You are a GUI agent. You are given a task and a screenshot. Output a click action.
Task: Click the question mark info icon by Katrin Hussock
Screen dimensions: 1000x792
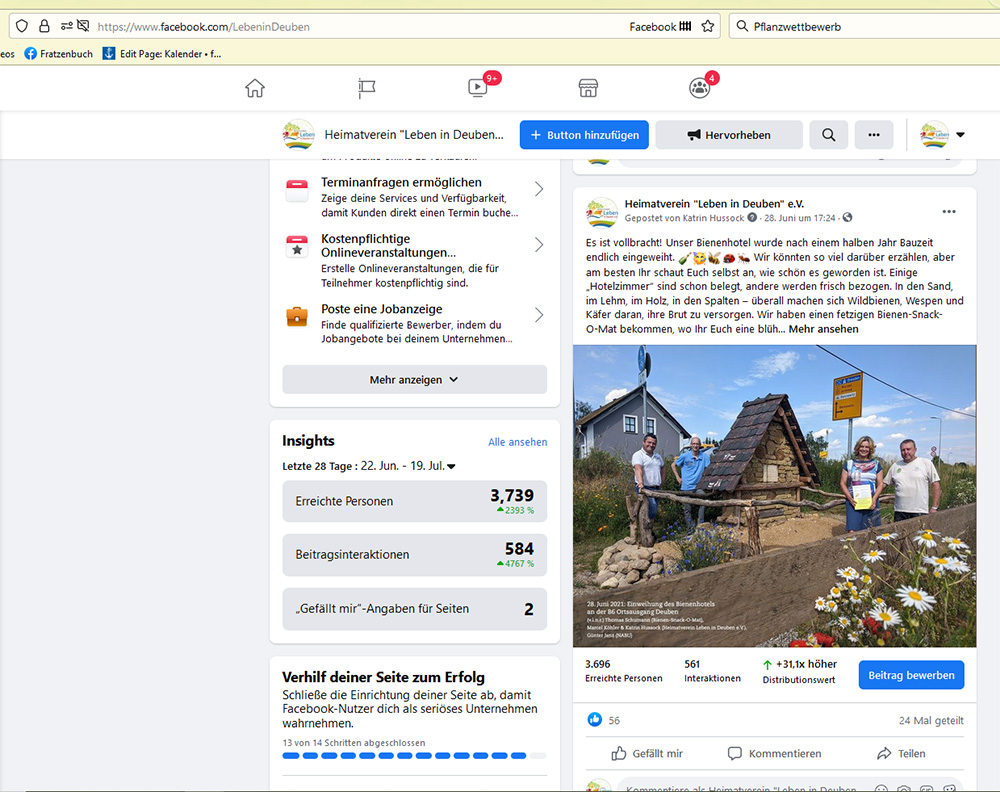coord(752,217)
